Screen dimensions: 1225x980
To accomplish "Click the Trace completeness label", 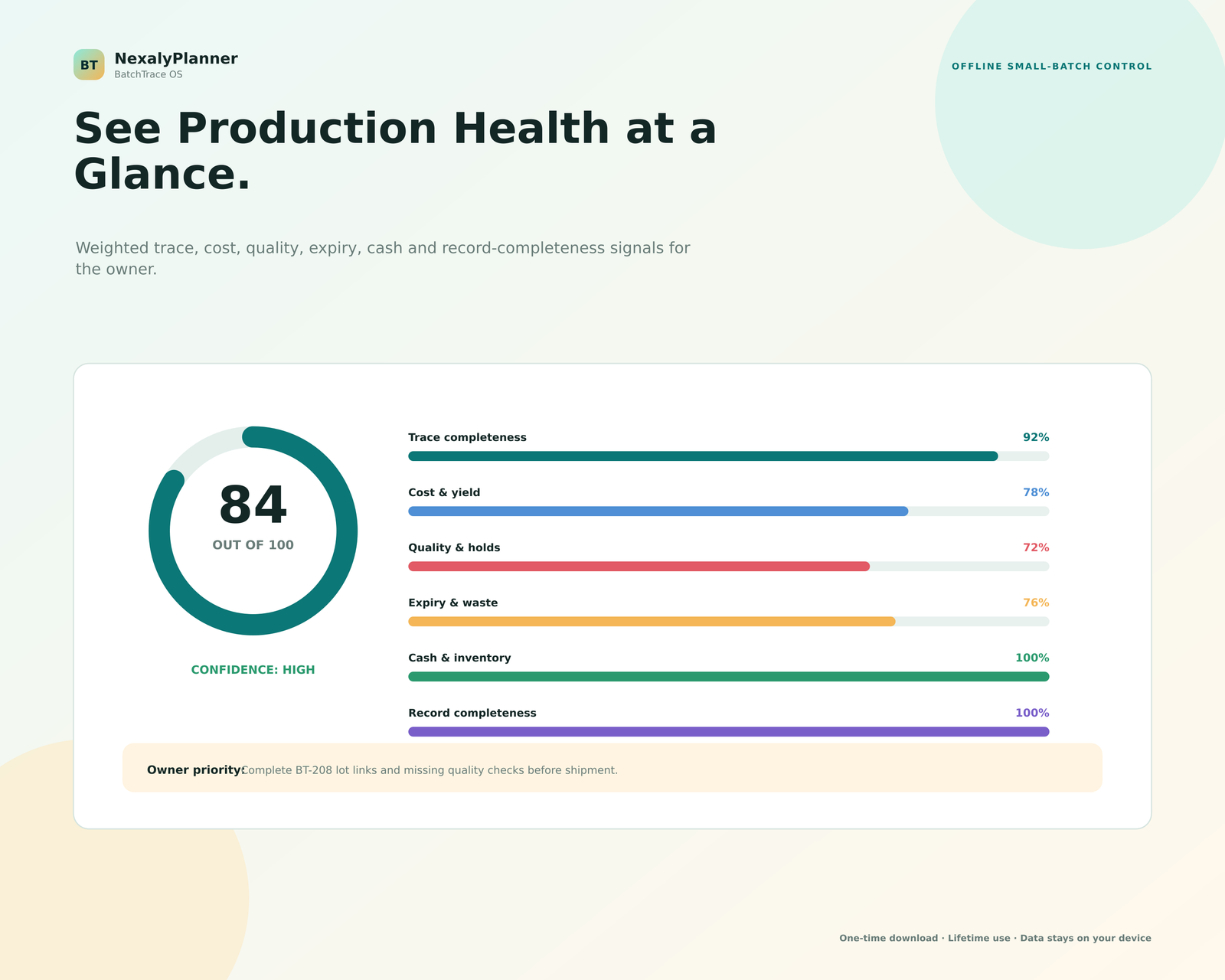I will point(467,437).
